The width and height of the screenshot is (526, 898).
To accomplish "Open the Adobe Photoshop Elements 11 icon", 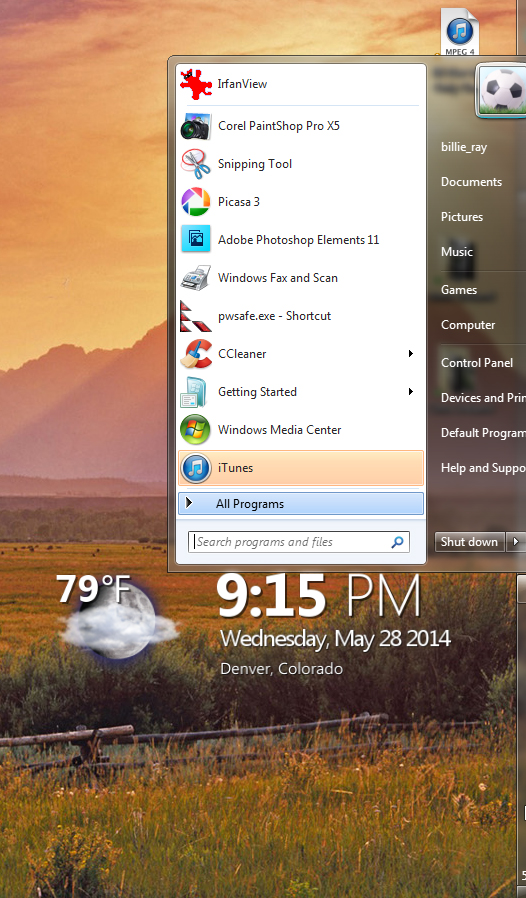I will (195, 239).
